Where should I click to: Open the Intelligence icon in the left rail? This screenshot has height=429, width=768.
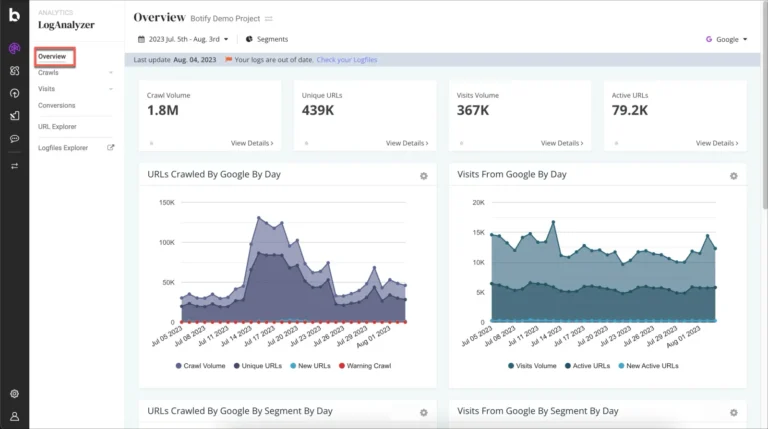[x=15, y=71]
